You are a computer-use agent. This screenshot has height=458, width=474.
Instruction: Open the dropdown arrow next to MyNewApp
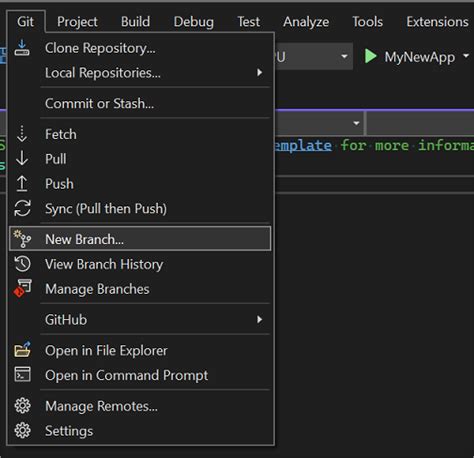pyautogui.click(x=466, y=56)
